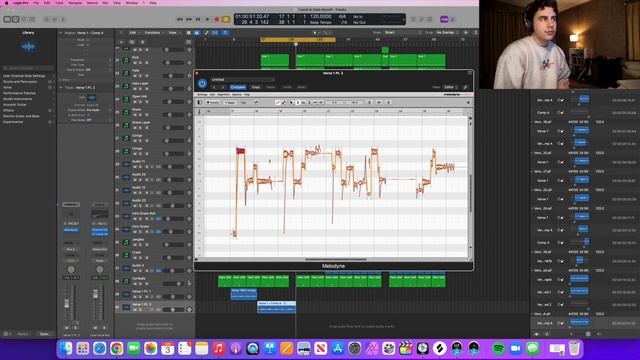The image size is (640, 360).
Task: Open the Logic Pro menu in menu bar
Action: (20, 3)
